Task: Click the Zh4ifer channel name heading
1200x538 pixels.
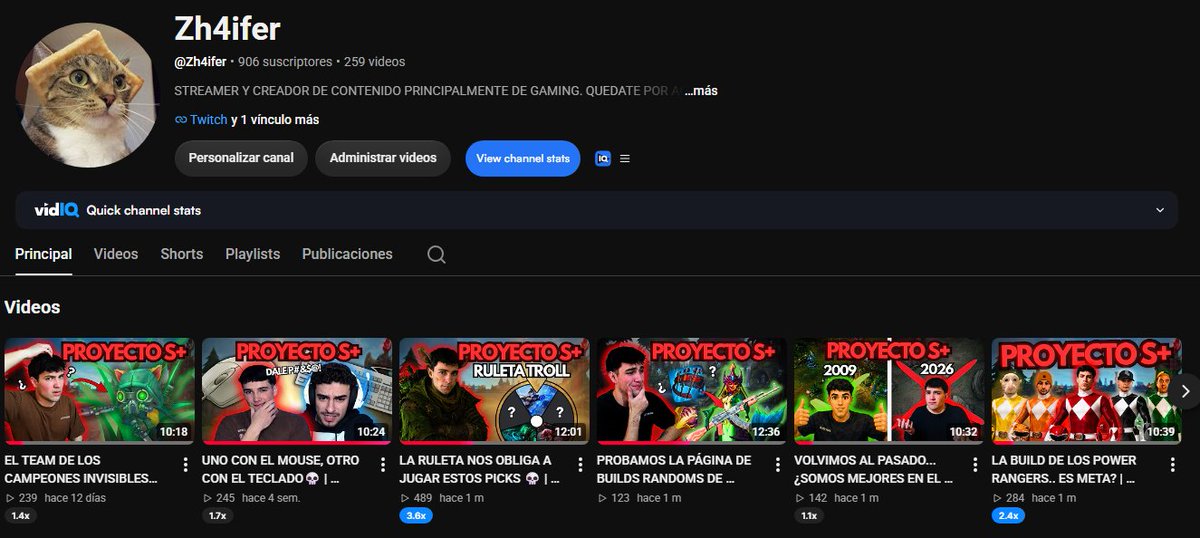Action: (x=227, y=30)
